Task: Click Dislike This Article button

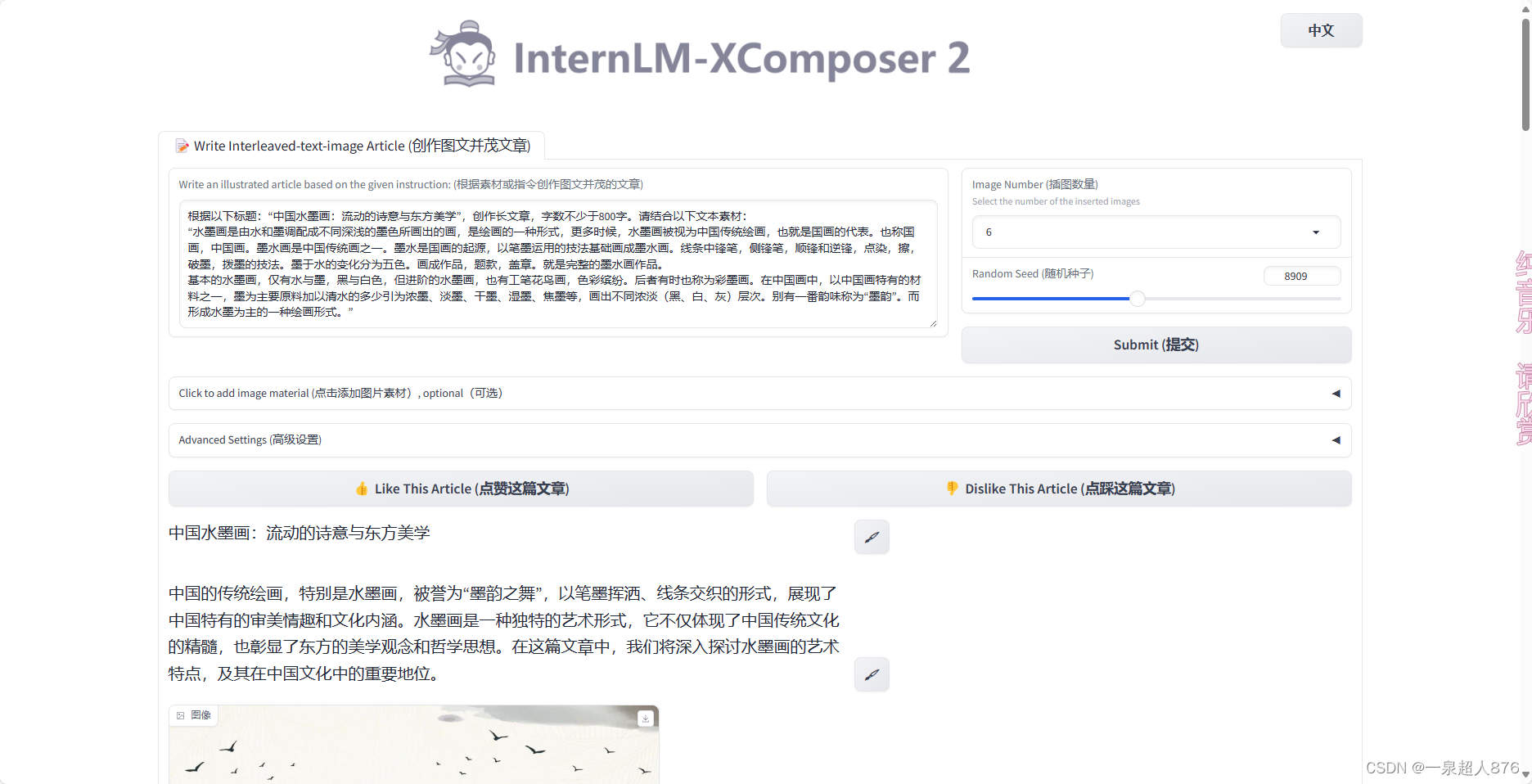Action: coord(1059,489)
